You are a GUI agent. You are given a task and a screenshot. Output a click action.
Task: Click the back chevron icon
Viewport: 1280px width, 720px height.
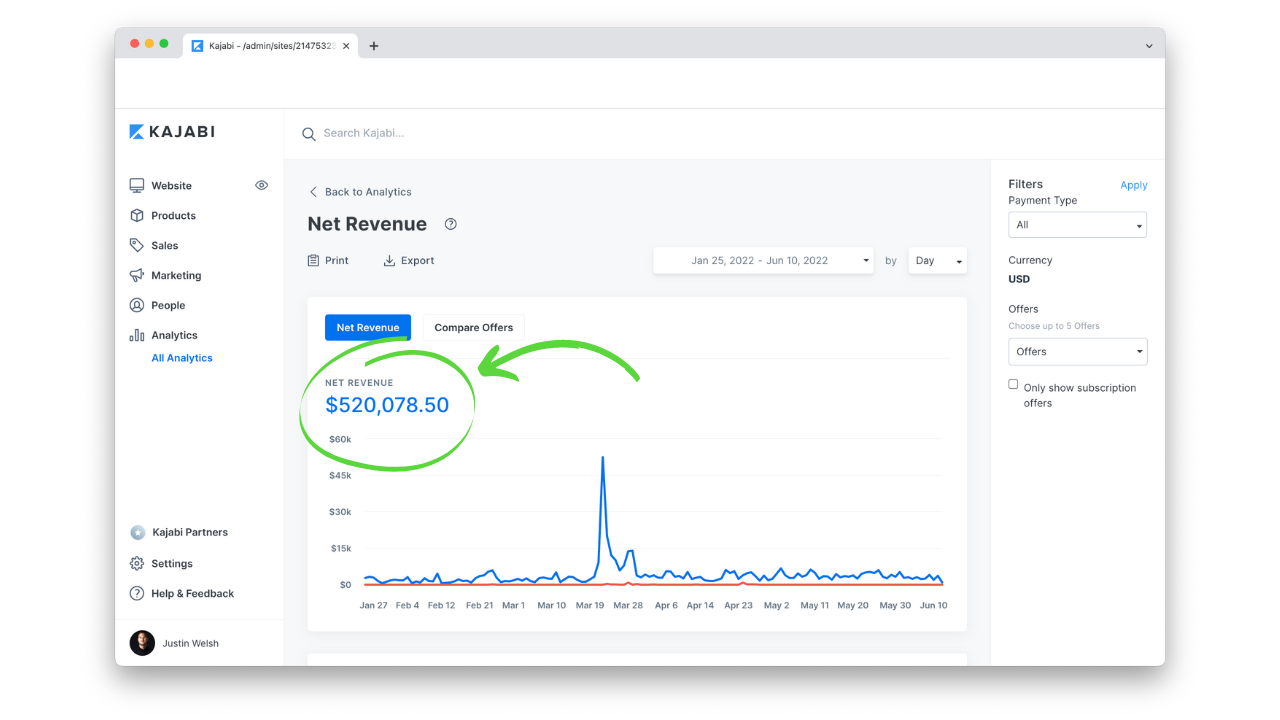[313, 192]
